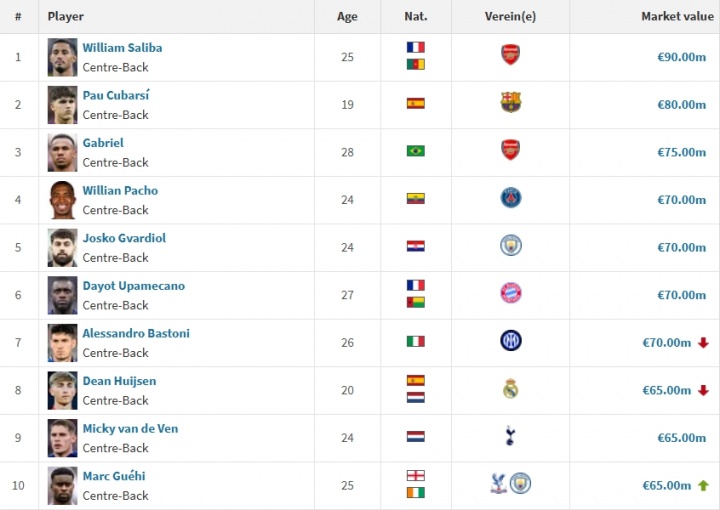Sort table by Market value column header
The image size is (720, 510).
tap(677, 16)
